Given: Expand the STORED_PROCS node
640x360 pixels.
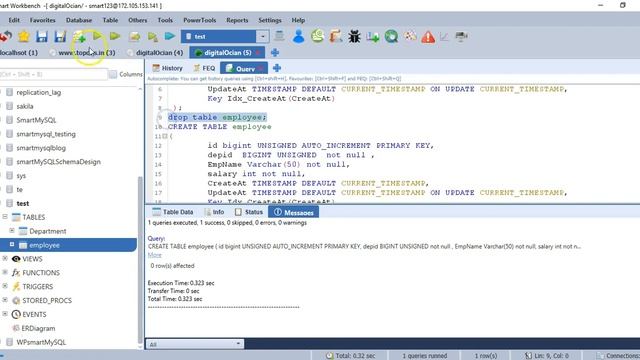Looking at the screenshot, I should [5, 300].
